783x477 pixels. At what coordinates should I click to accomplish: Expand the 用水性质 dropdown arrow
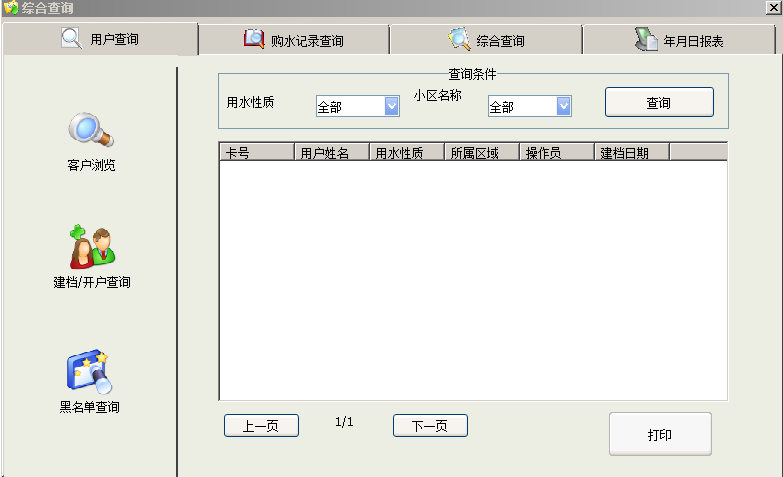tap(392, 106)
